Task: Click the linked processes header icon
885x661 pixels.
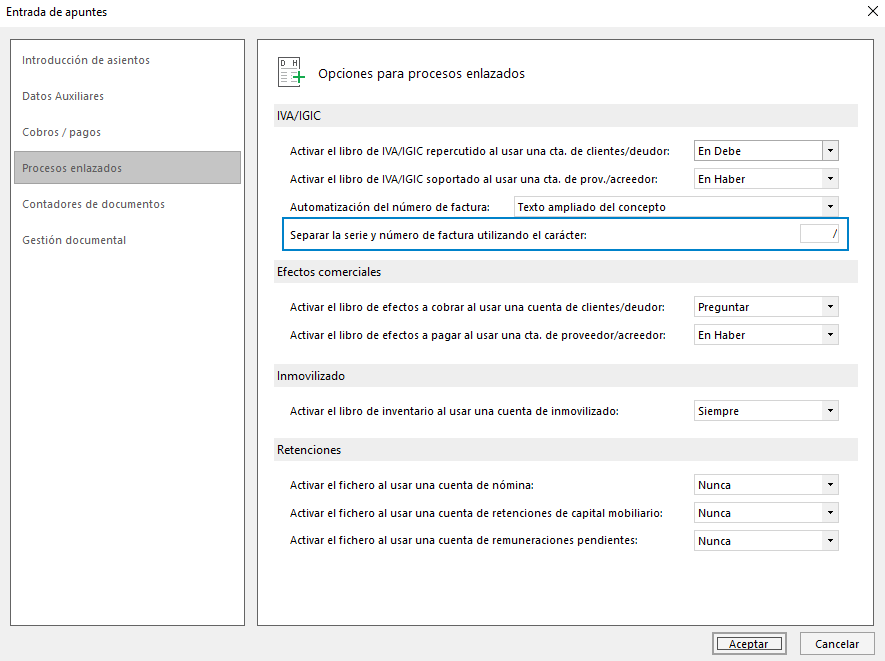Action: [291, 72]
